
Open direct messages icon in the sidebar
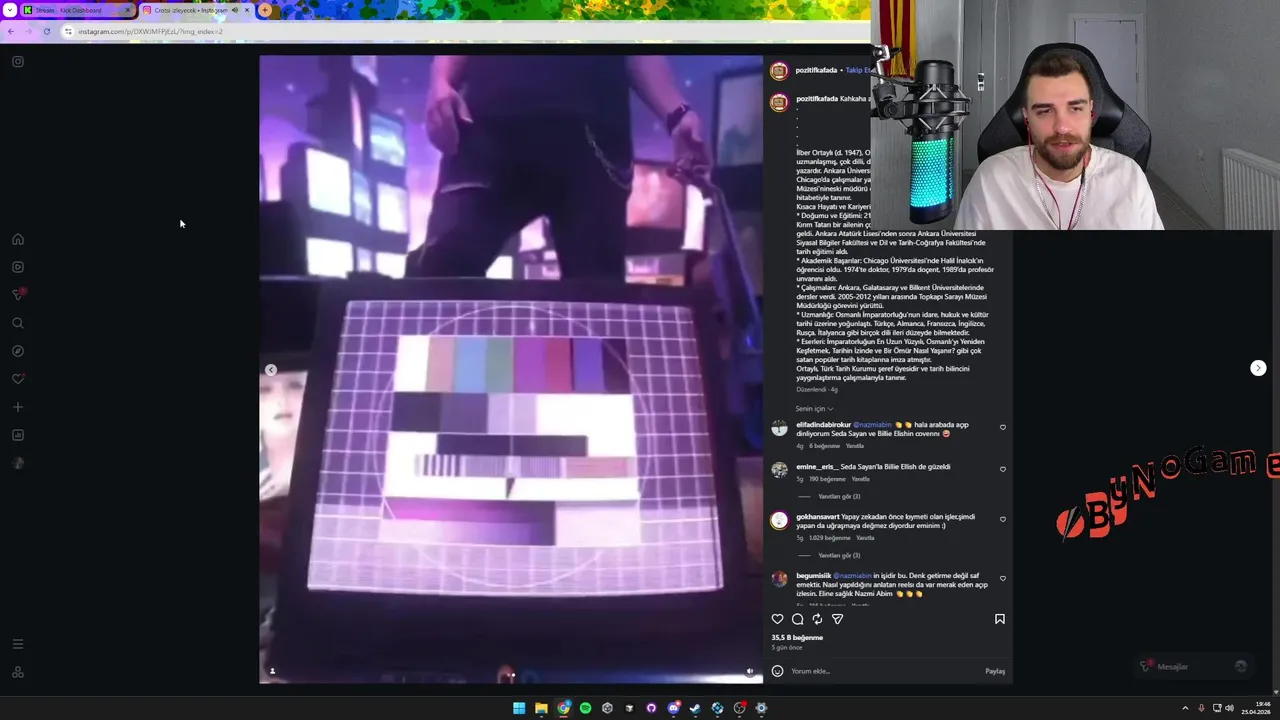click(x=18, y=295)
